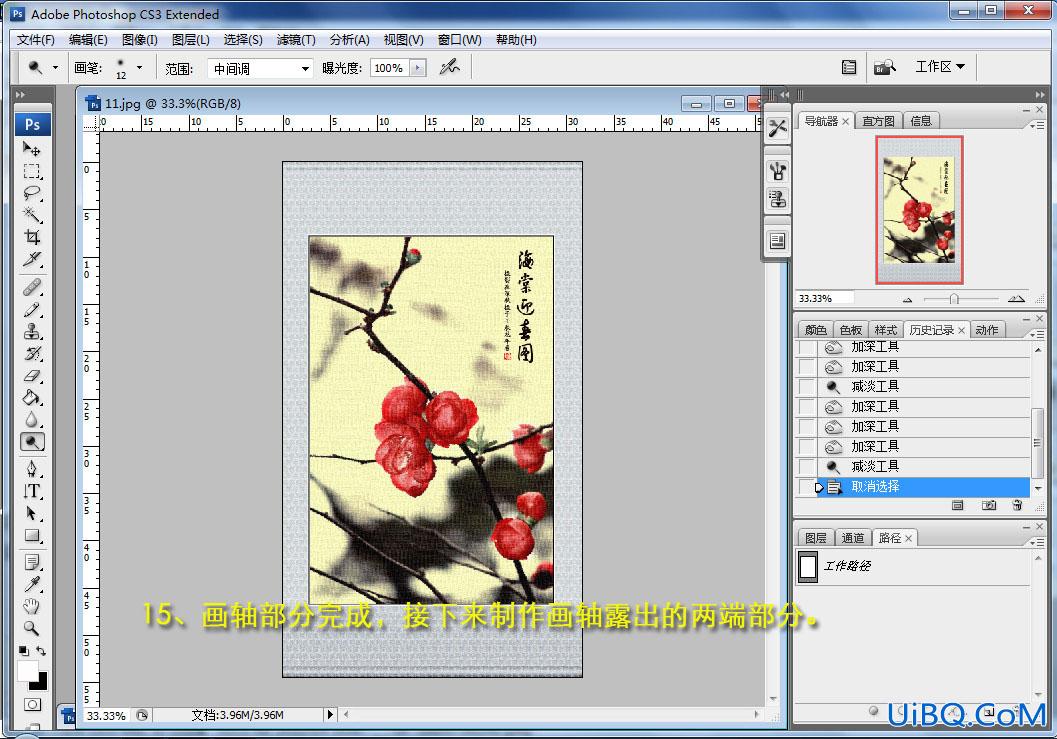
Task: Reset to default foreground and background colors
Action: 24,651
